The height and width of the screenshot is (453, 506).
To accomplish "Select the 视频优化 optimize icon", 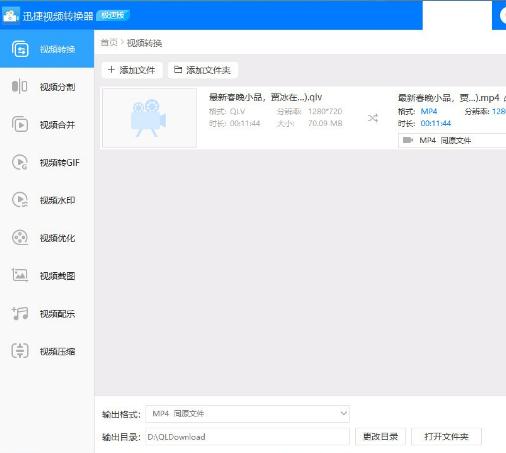I will coord(20,238).
